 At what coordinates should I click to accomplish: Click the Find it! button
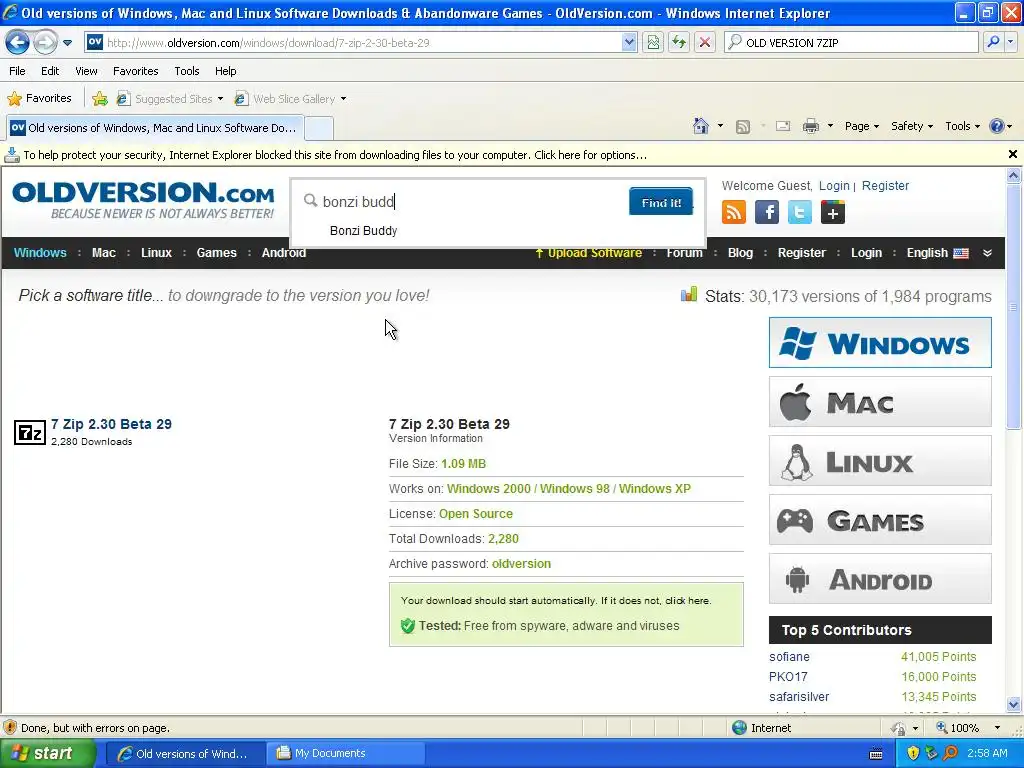(x=661, y=202)
